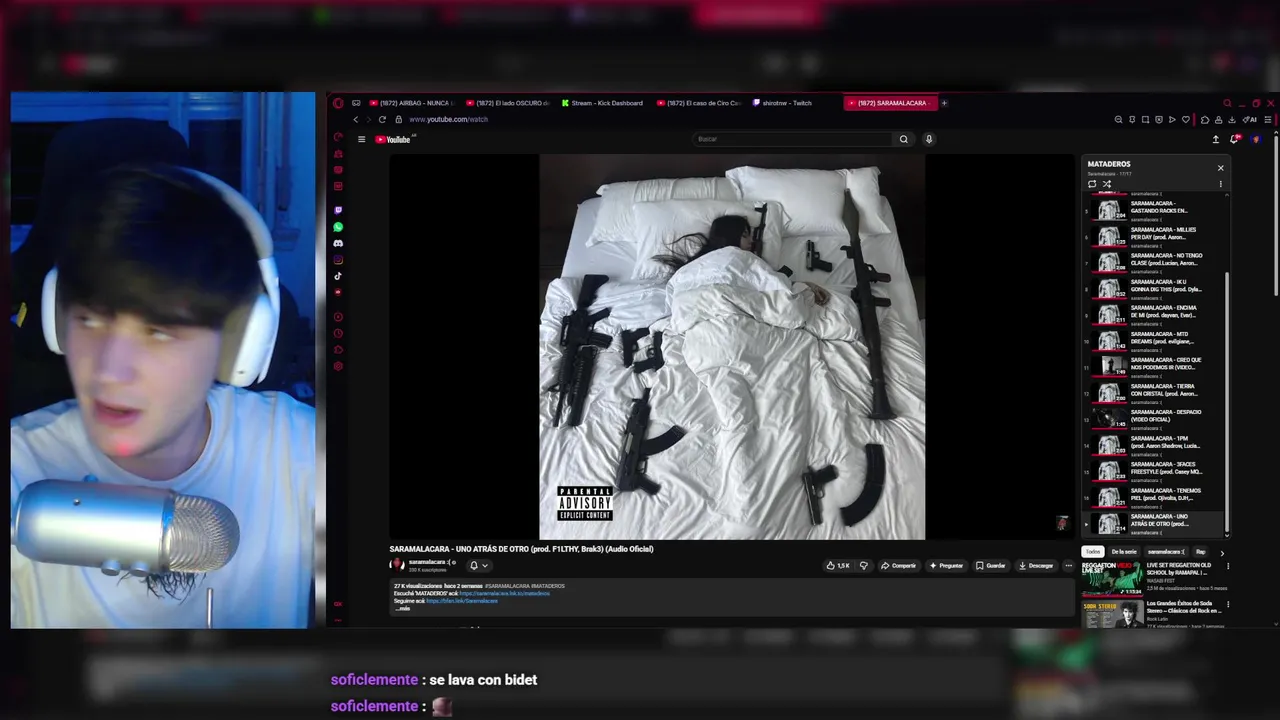Switch to 'El caso de Ciro' tab

[x=698, y=103]
